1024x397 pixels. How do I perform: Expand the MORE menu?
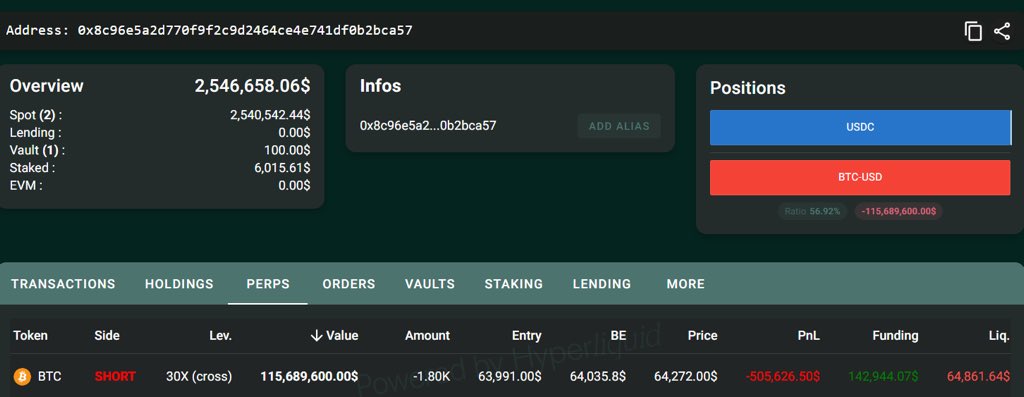[686, 284]
